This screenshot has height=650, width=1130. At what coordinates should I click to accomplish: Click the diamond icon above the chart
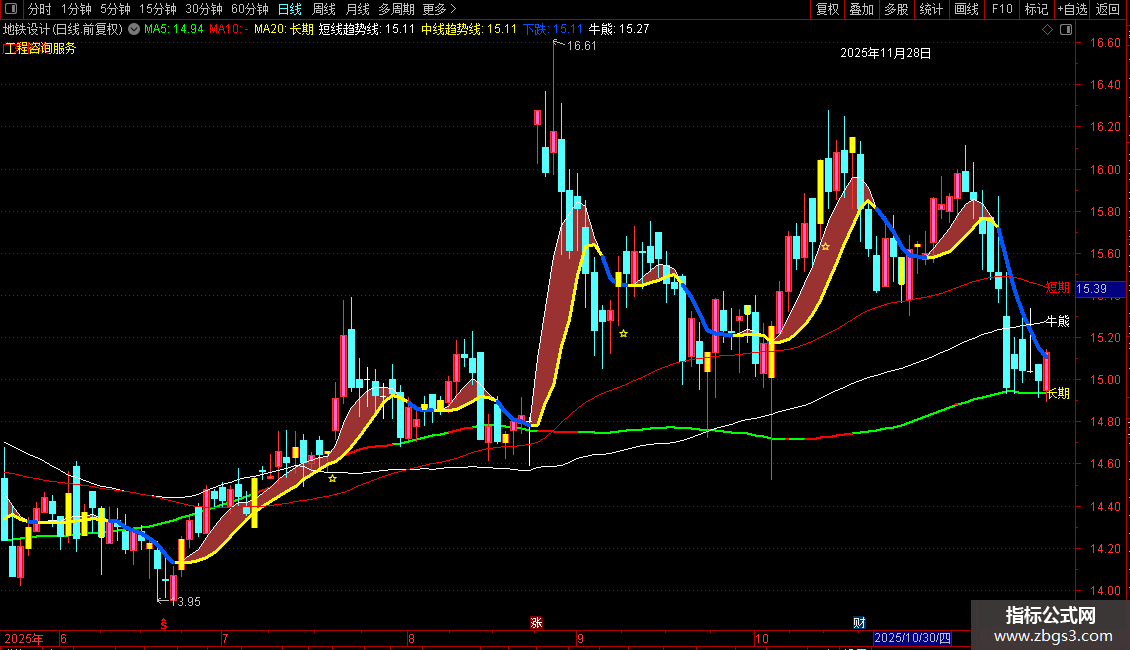[x=1048, y=30]
